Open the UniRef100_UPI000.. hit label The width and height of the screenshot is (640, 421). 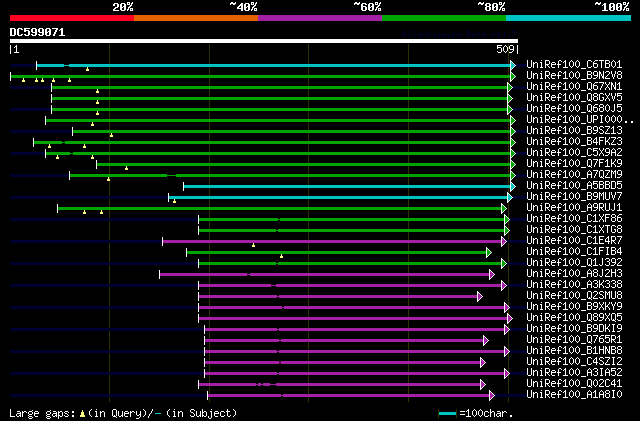click(580, 120)
